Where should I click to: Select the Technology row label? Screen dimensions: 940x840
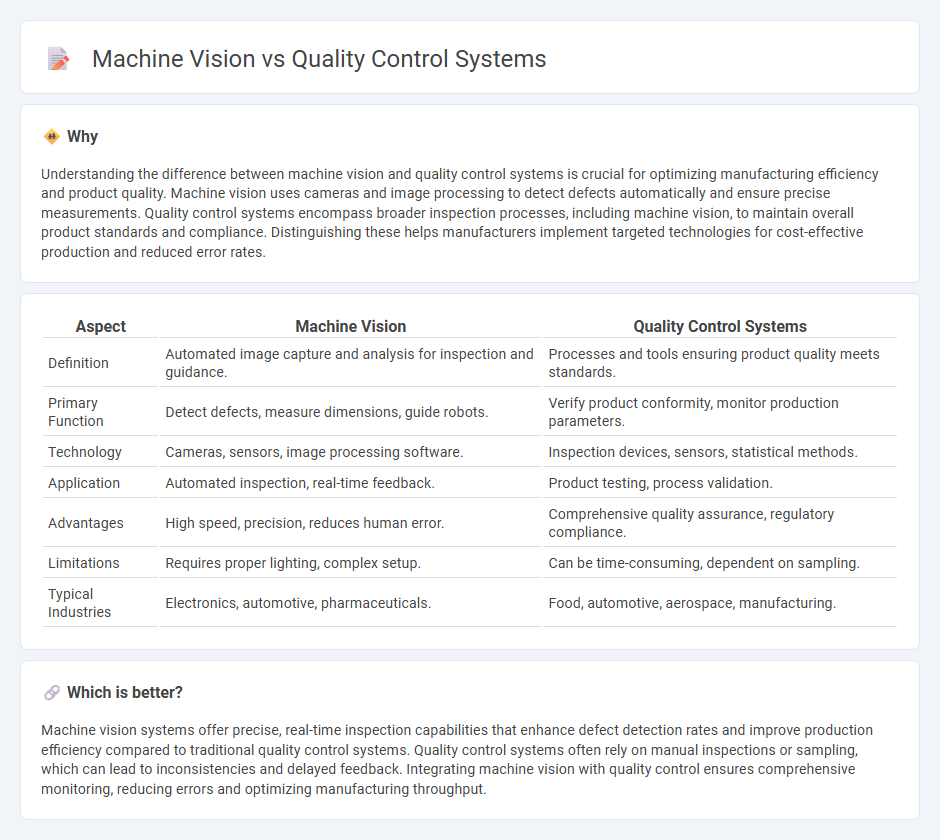point(85,452)
